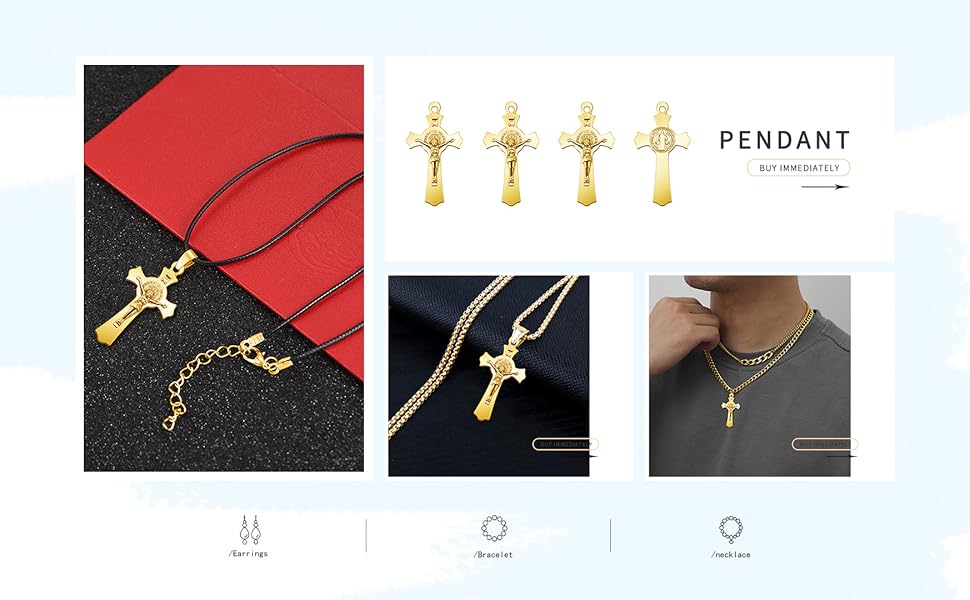Click the buy button on the model photo
970x600 pixels.
coord(825,444)
